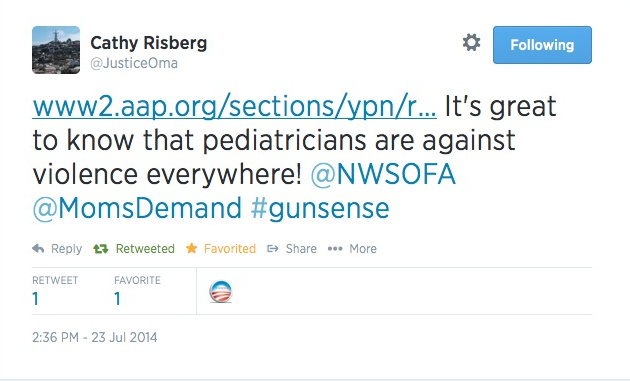The height and width of the screenshot is (381, 630).
Task: Open the @NWSOFA mention
Action: [383, 174]
